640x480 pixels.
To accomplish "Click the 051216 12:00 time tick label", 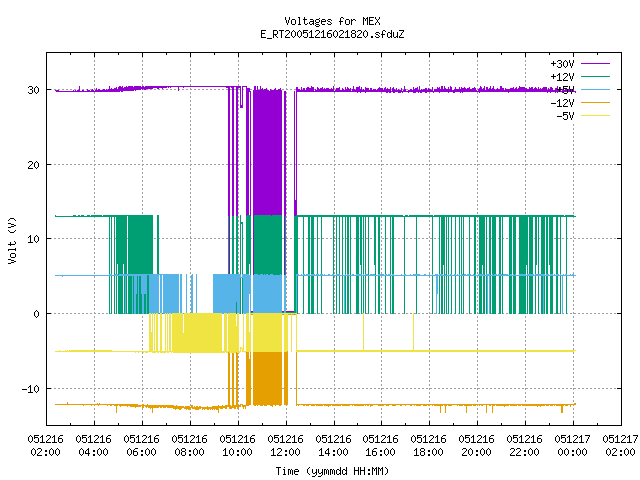I will pos(285,446).
